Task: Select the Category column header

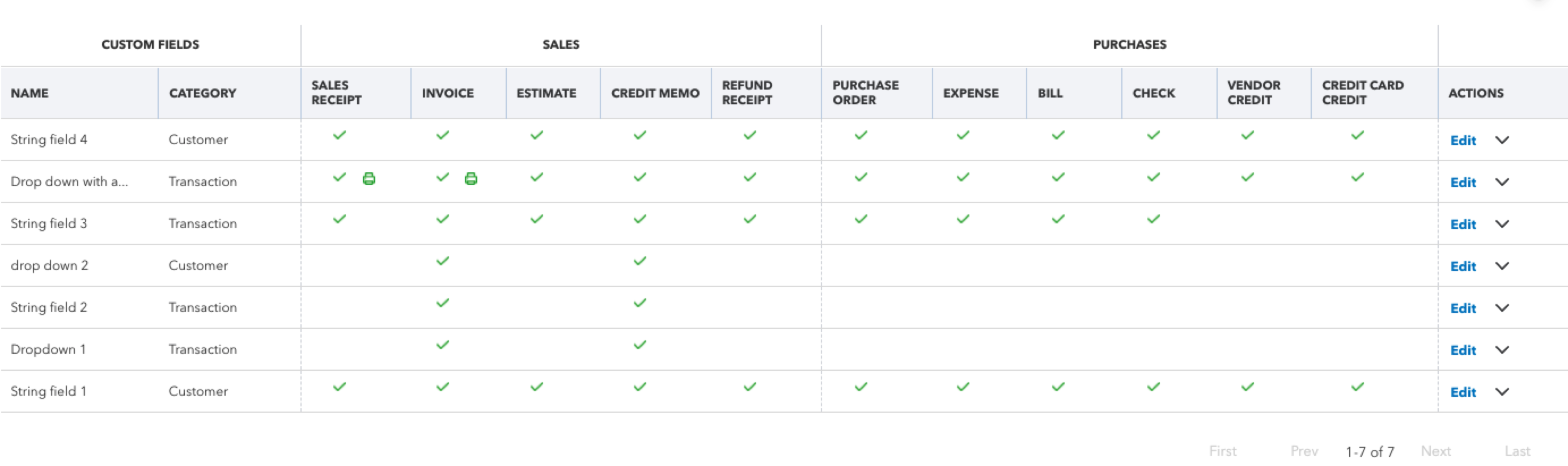Action: pos(202,93)
